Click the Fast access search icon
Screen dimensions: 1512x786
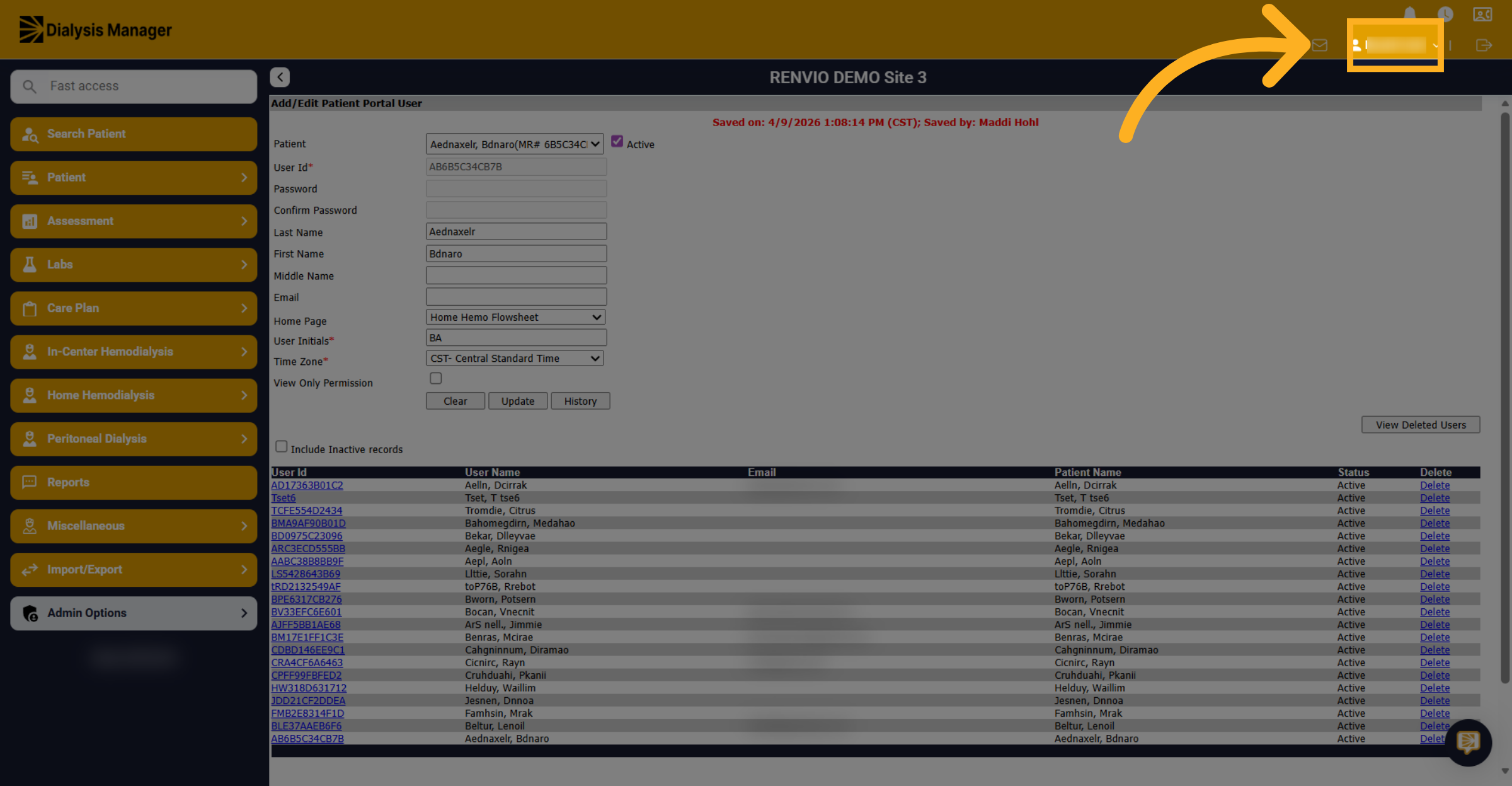tap(30, 86)
